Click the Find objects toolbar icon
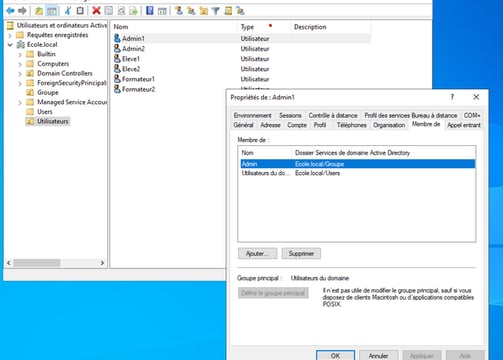503x360 pixels. pos(228,11)
